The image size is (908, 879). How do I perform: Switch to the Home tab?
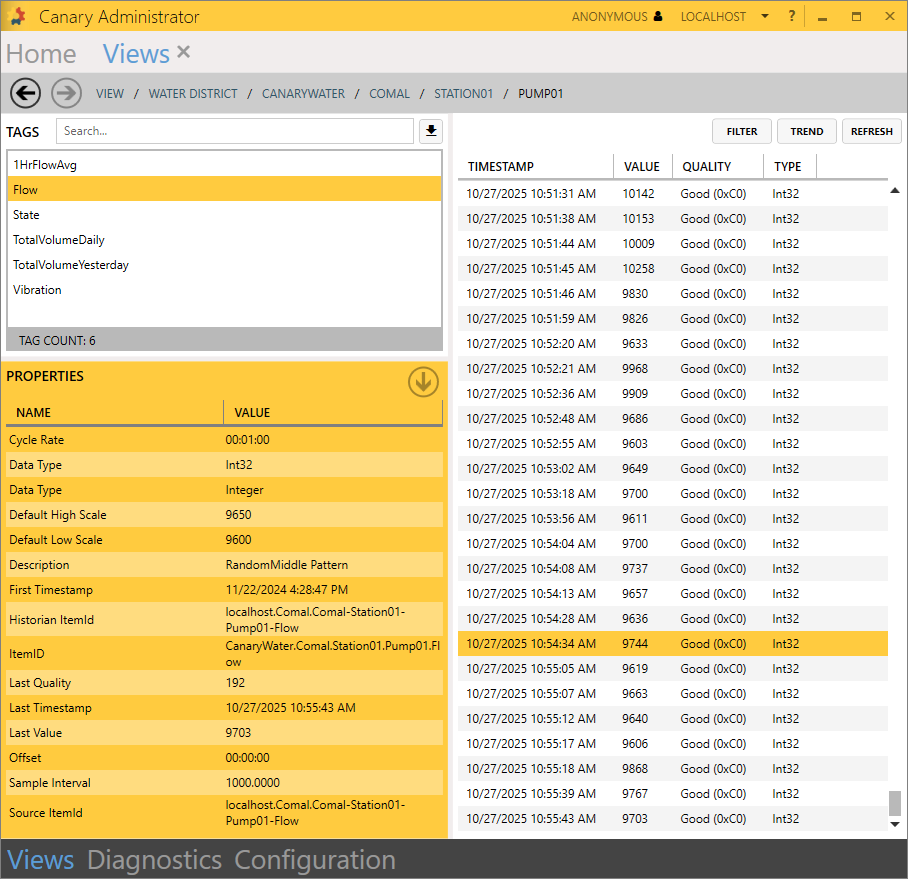pyautogui.click(x=41, y=54)
